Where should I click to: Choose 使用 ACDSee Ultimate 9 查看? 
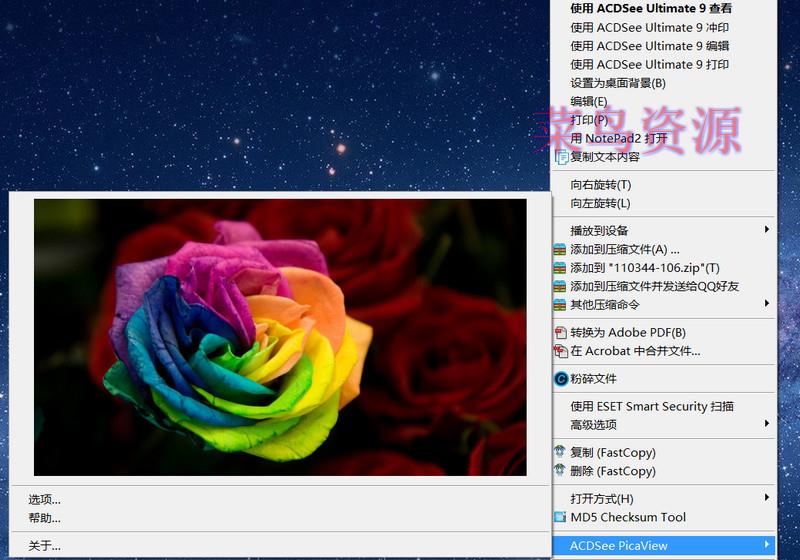pyautogui.click(x=651, y=9)
